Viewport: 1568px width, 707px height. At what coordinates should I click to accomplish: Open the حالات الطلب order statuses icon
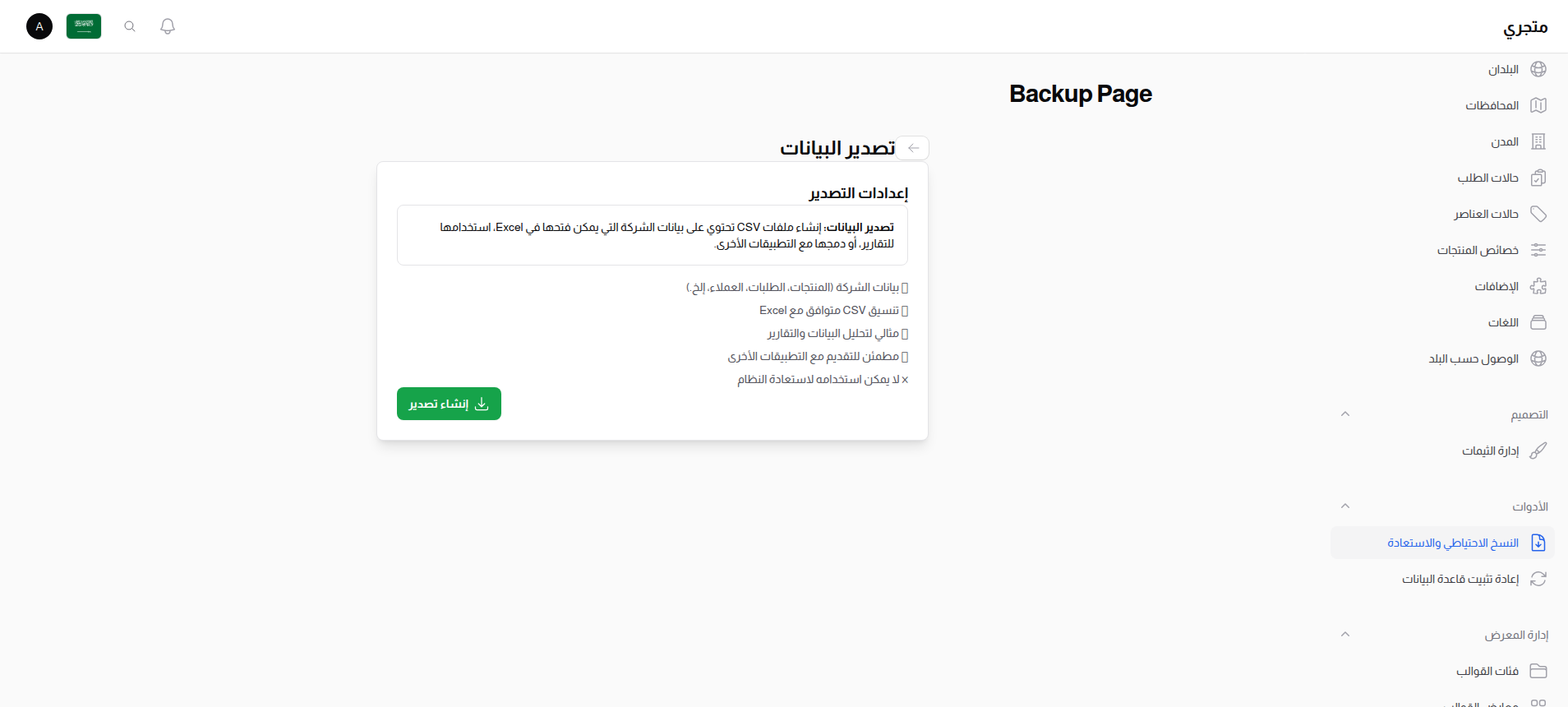click(x=1538, y=178)
